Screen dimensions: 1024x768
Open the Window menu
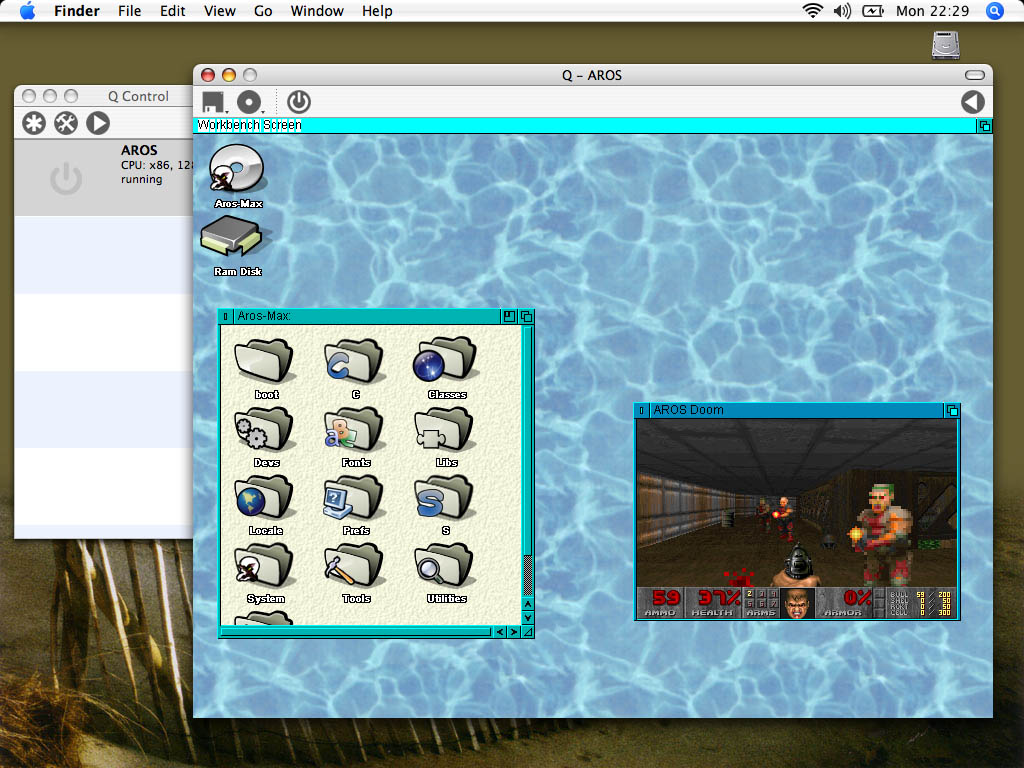[317, 11]
